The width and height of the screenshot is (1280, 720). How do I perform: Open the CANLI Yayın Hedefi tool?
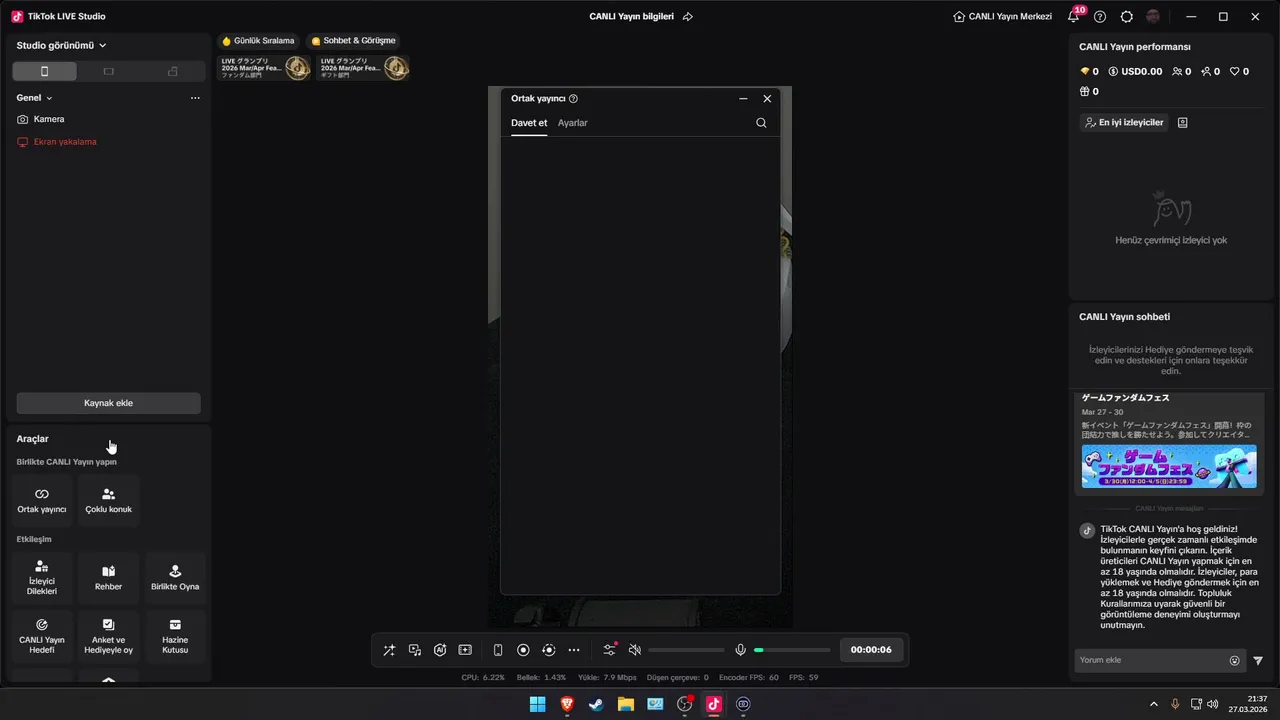point(42,636)
